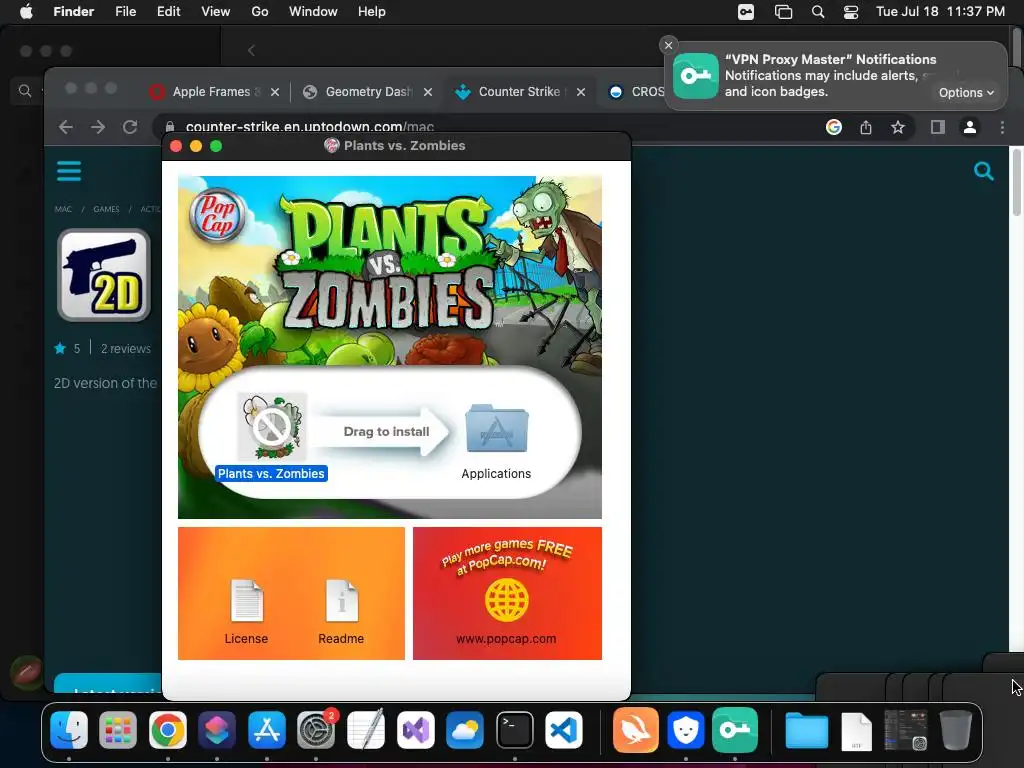
Task: Open the VPN key menu bar icon
Action: pyautogui.click(x=746, y=12)
